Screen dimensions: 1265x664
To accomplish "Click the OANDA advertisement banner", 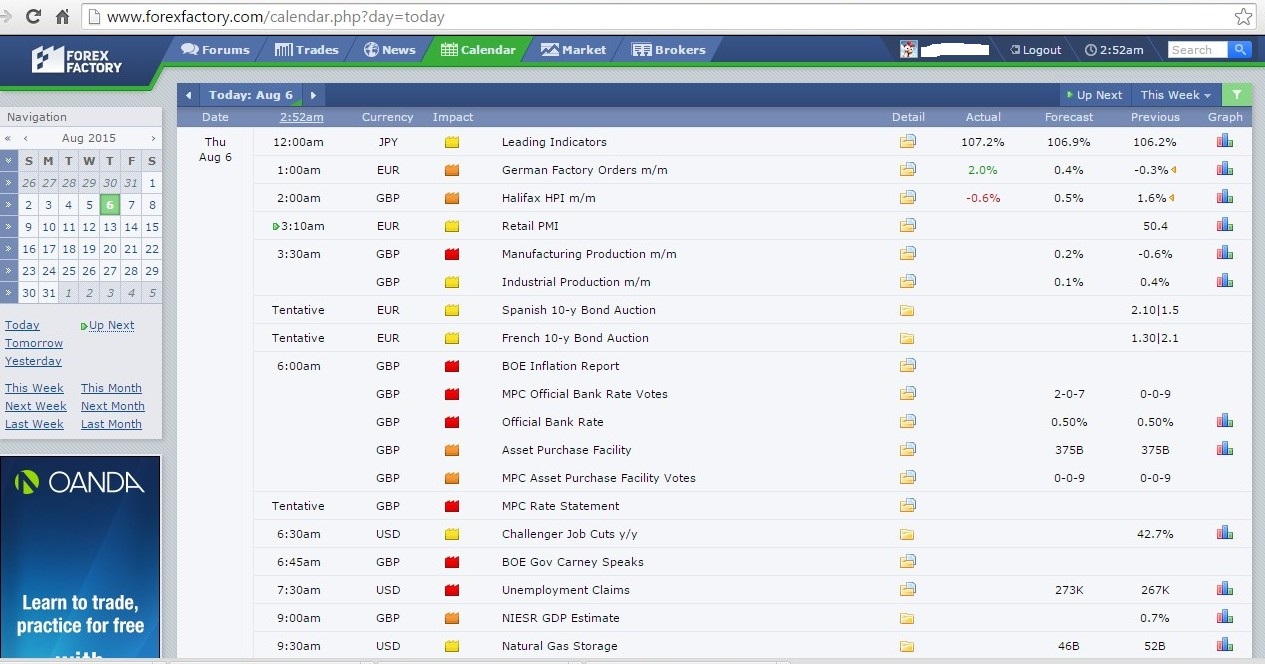I will 80,558.
